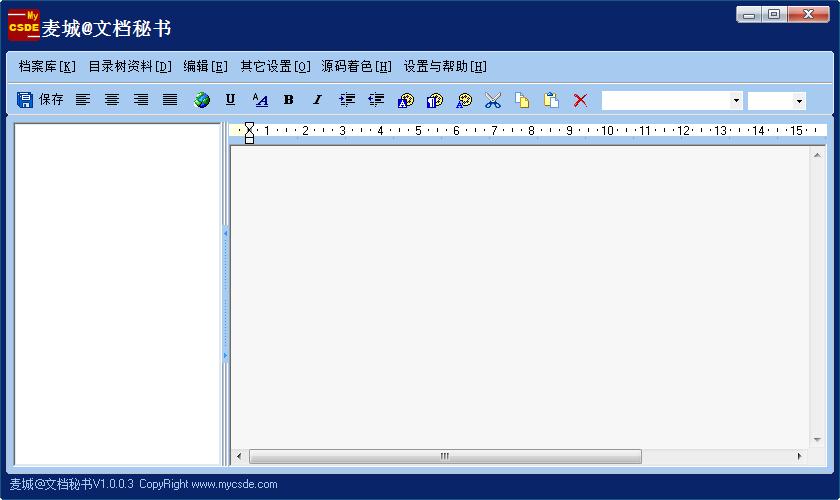Screen dimensions: 840x500
Task: Click the vertical scrollbar up arrow
Action: pyautogui.click(x=817, y=155)
